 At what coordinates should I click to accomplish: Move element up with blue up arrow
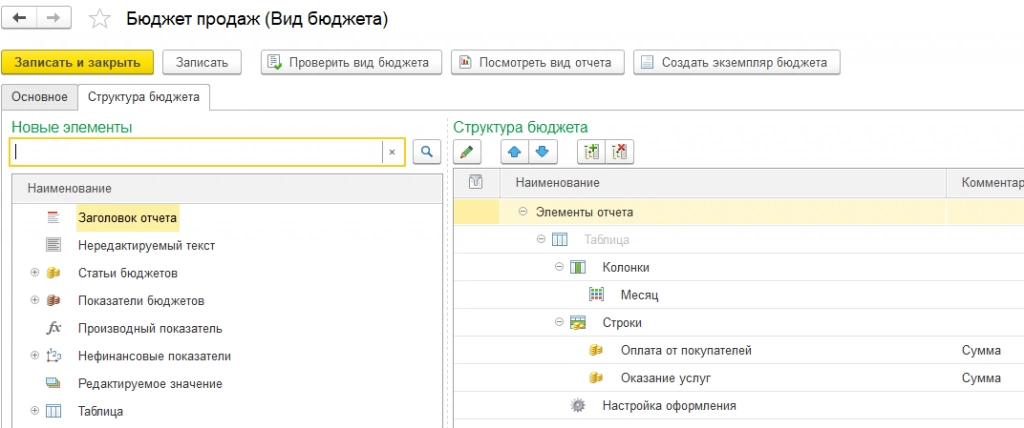click(516, 152)
